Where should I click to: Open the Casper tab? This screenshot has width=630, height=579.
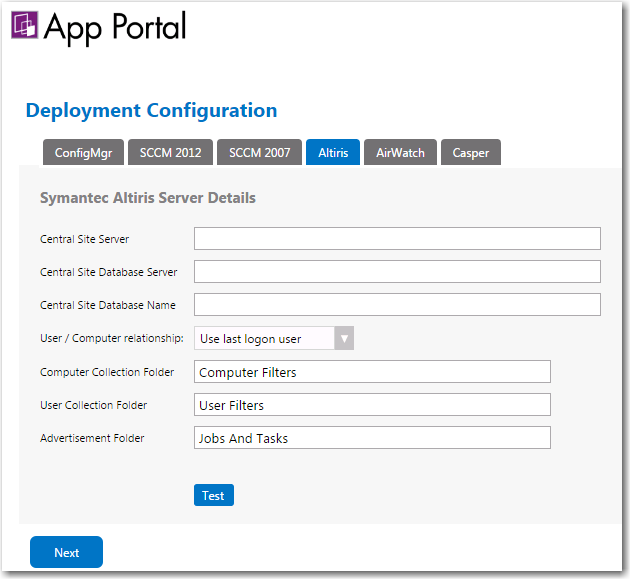[x=471, y=152]
